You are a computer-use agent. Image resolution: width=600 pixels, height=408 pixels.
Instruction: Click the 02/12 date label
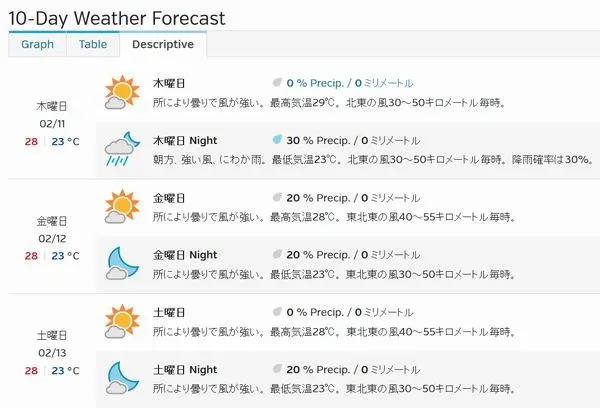click(52, 238)
